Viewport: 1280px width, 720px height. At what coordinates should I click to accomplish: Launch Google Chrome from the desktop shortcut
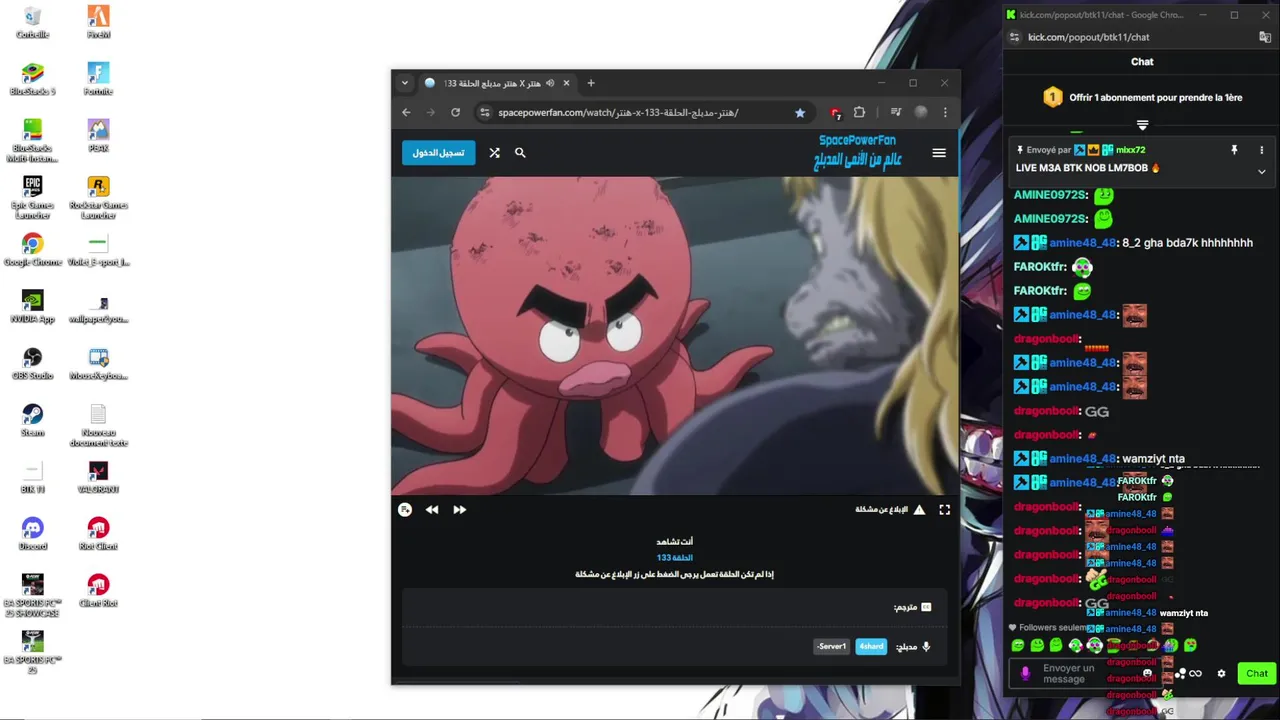click(x=33, y=250)
